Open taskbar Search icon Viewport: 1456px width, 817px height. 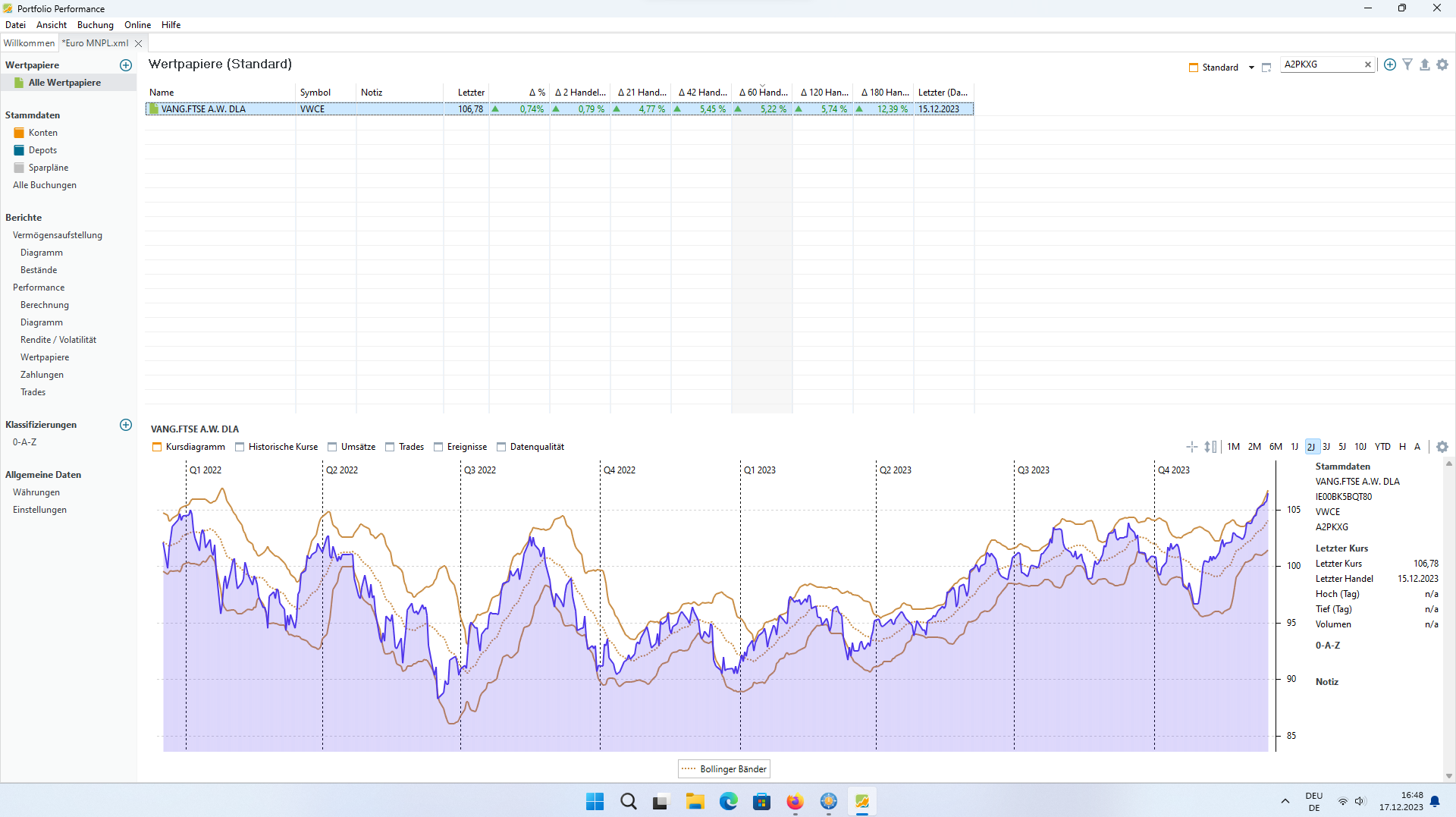click(x=628, y=801)
